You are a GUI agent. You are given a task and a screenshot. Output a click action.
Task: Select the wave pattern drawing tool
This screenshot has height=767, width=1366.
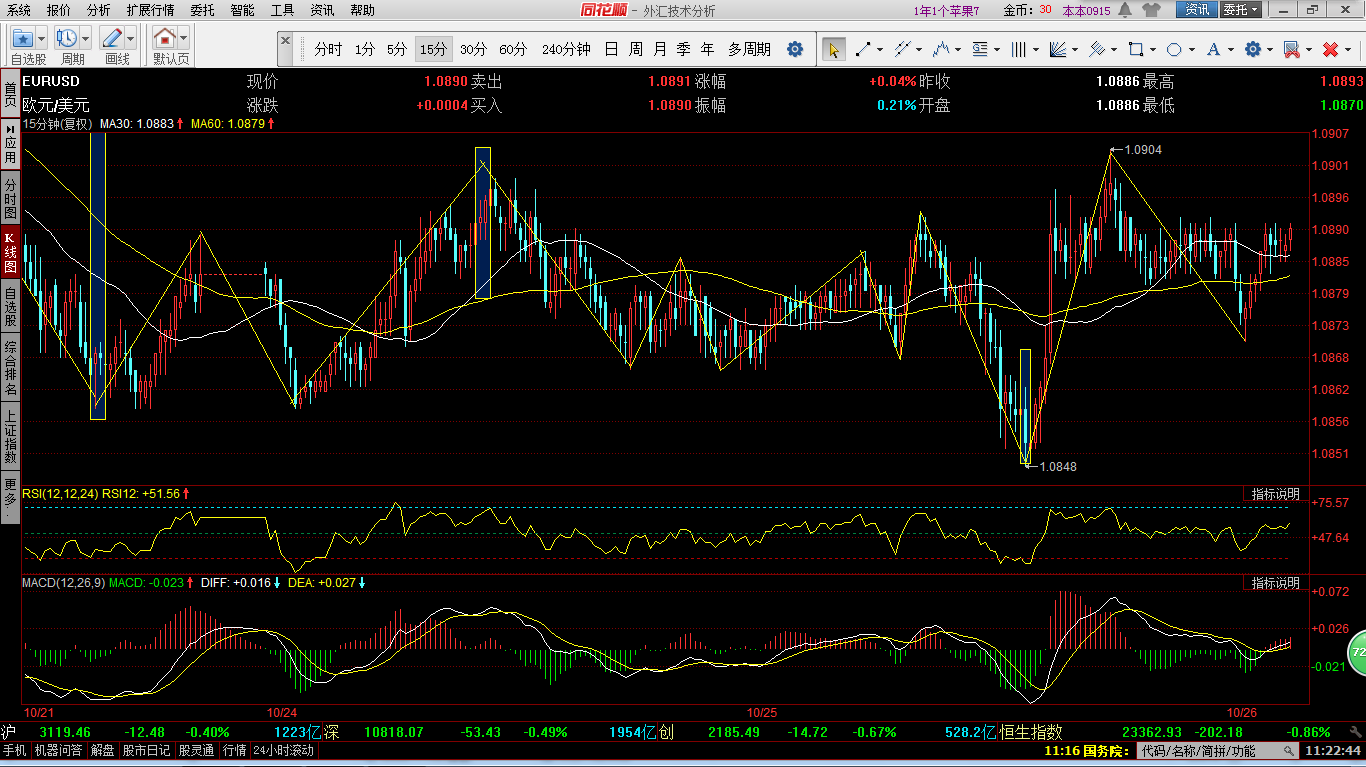pos(941,49)
